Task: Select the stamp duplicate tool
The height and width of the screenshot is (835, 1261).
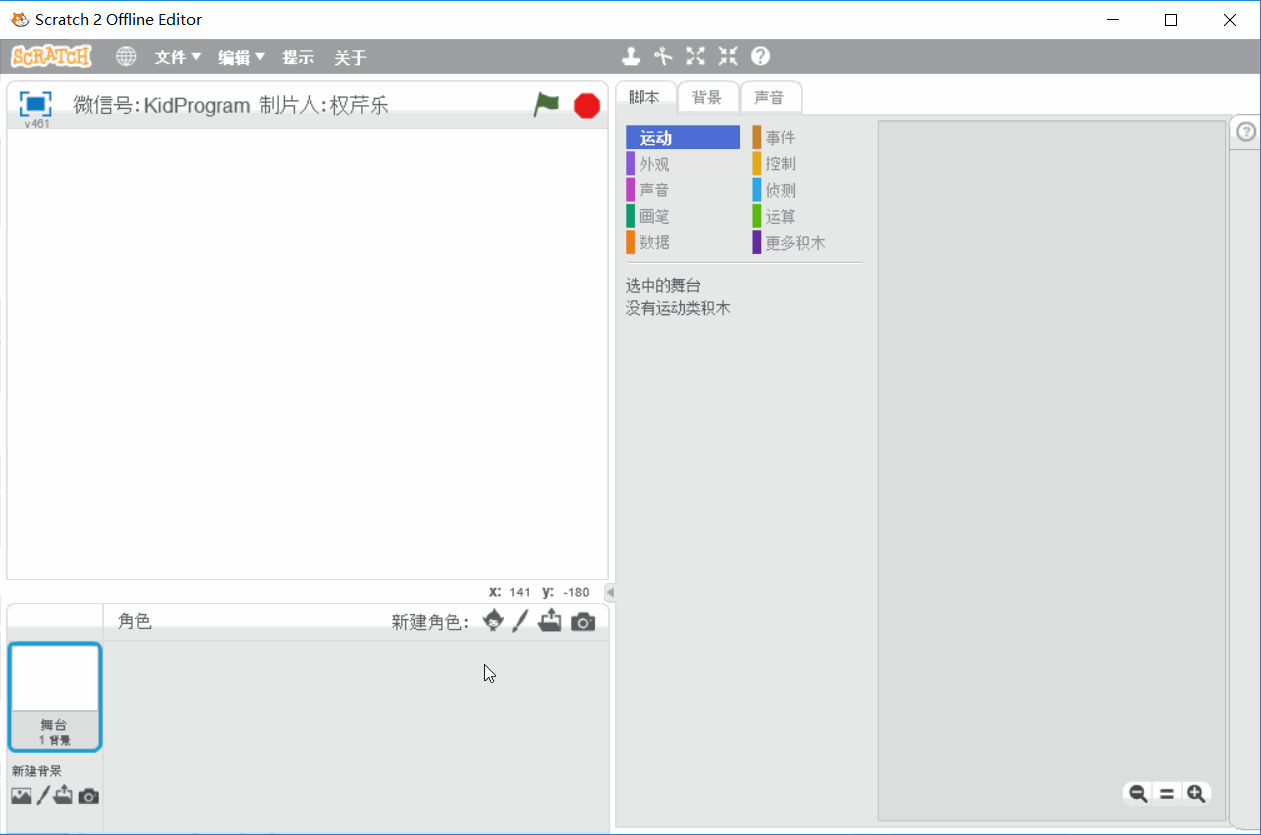Action: pos(631,56)
